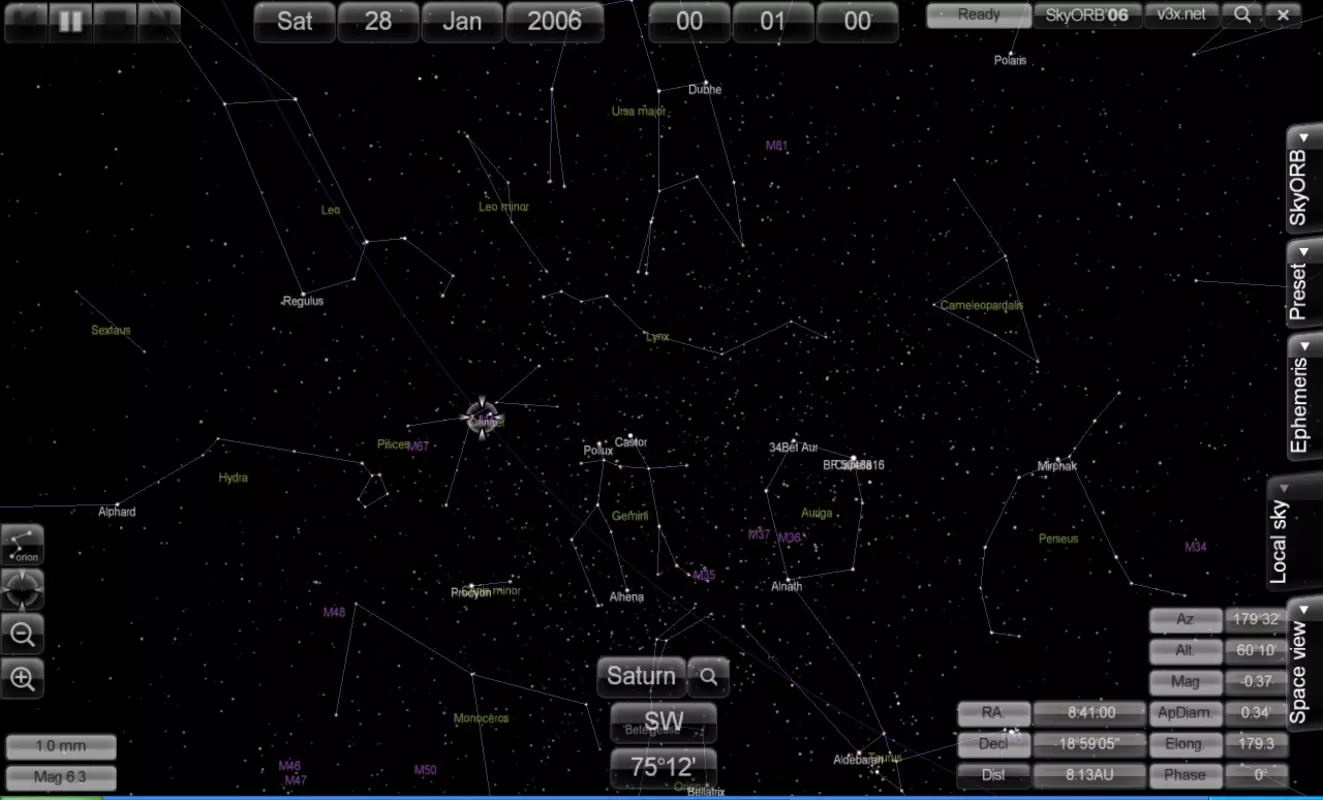Change the month field Jan
This screenshot has width=1323, height=800.
[x=462, y=22]
